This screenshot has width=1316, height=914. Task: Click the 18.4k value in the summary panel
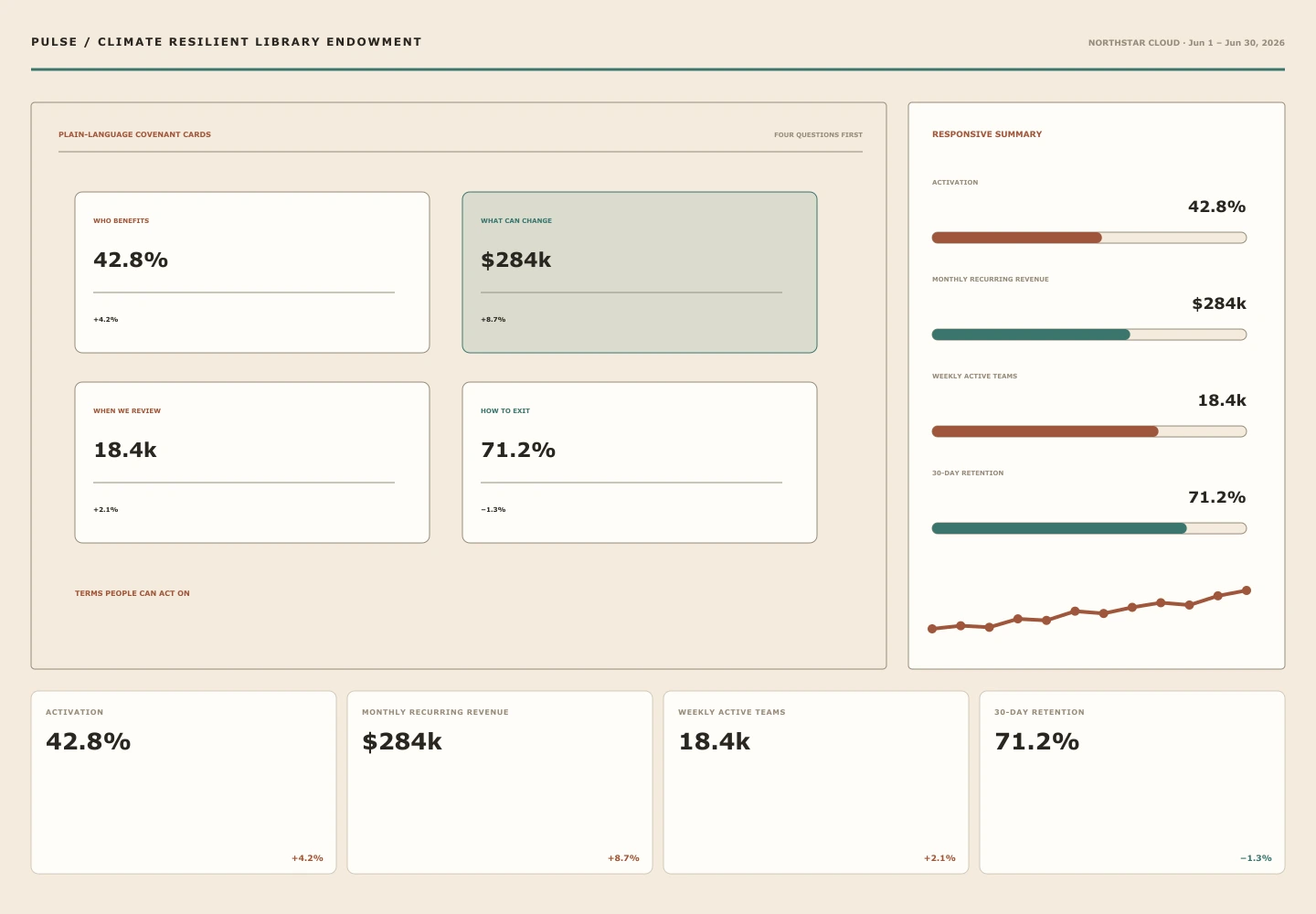point(1222,400)
